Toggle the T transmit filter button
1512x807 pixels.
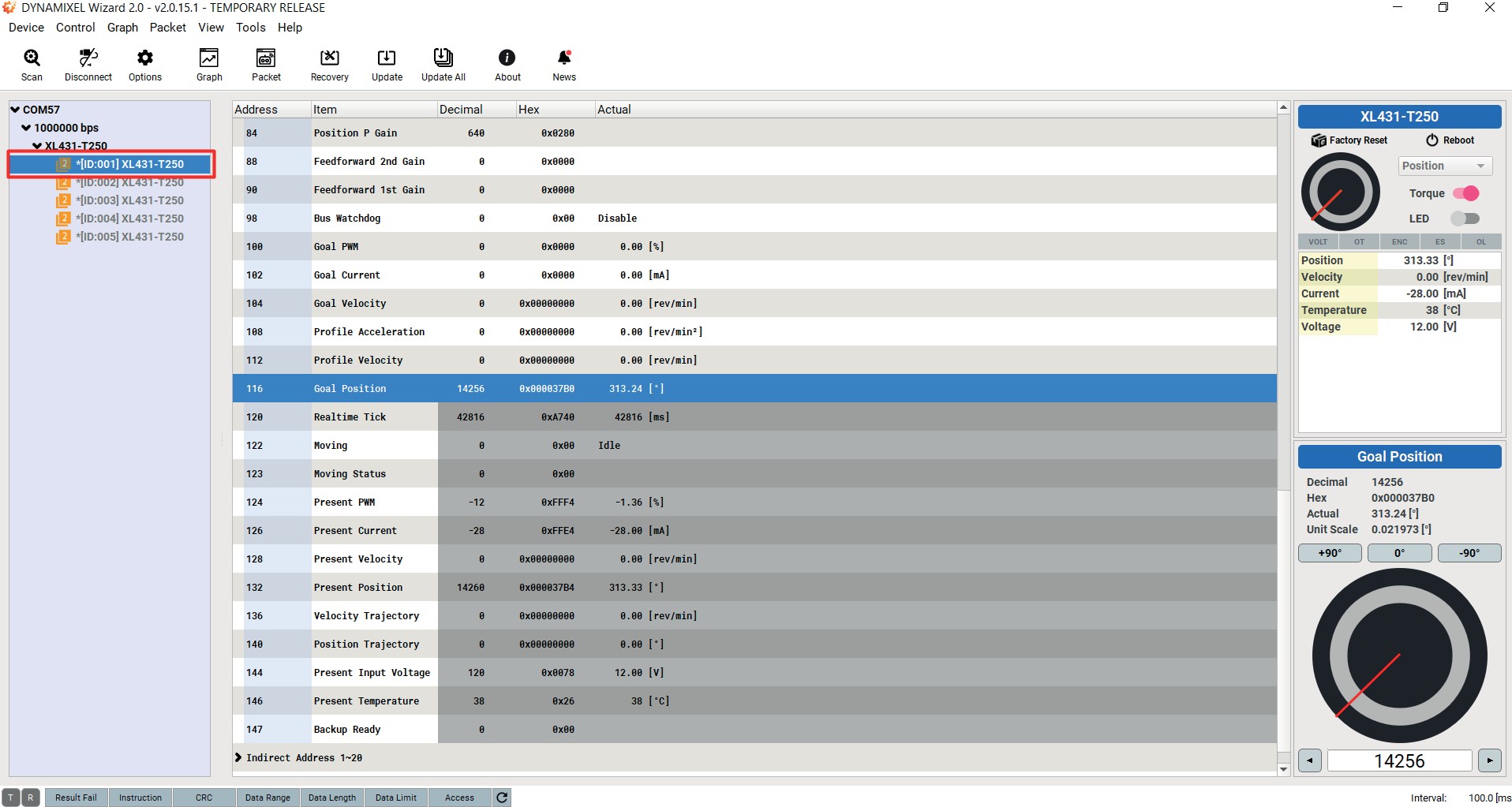point(12,798)
